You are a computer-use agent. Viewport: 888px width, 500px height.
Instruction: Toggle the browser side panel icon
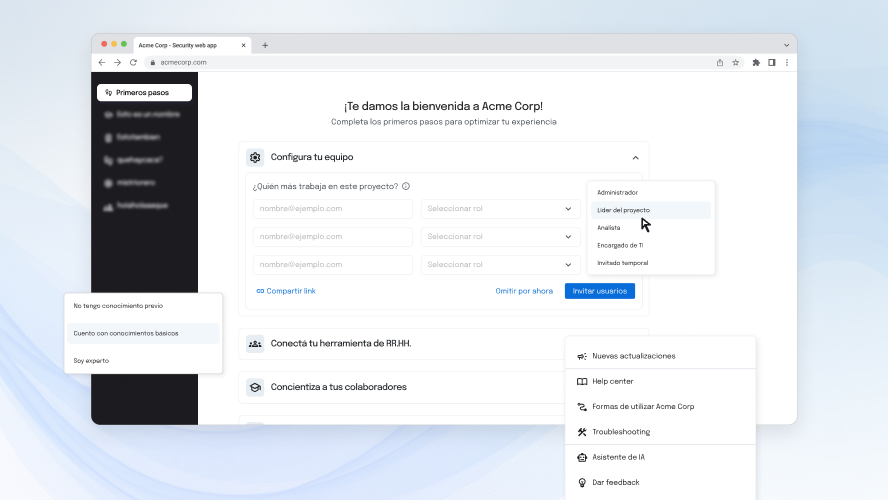[x=771, y=62]
